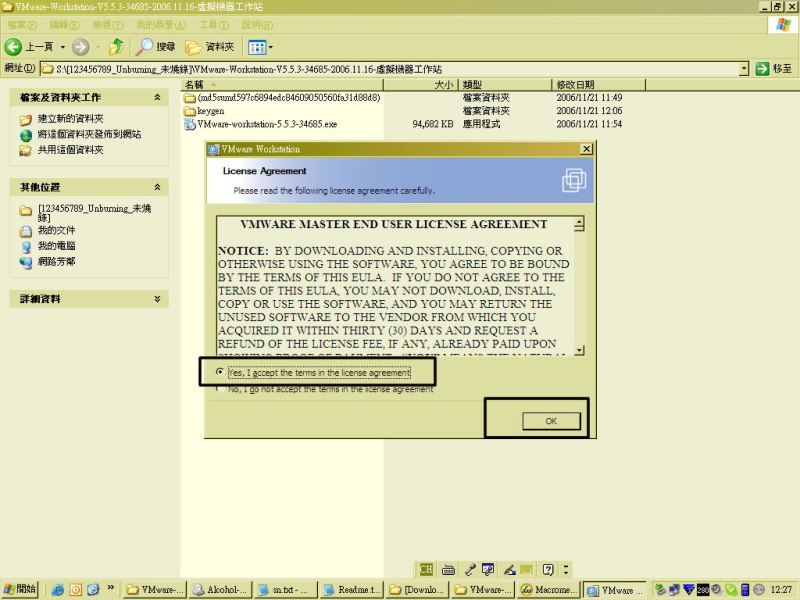The height and width of the screenshot is (600, 800).
Task: Expand the 詳細資料 panel
Action: 158,298
